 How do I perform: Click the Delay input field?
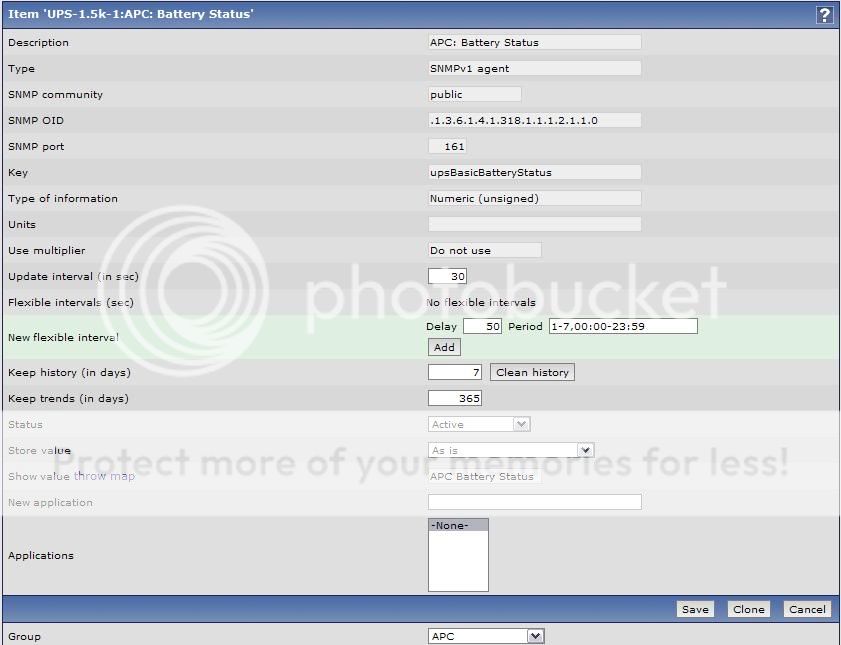(x=482, y=326)
